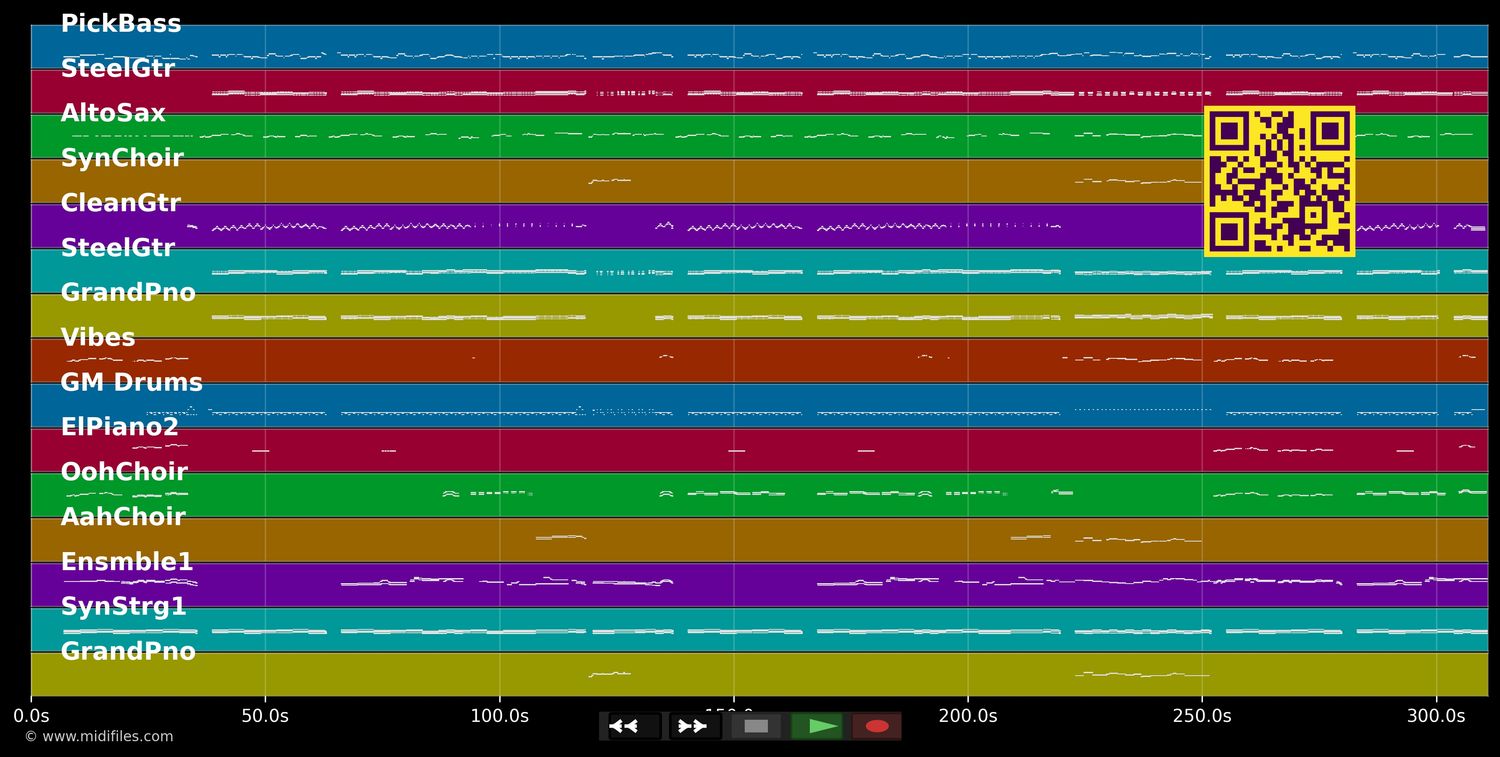Choose the SynStrg1 track label
Image resolution: width=1500 pixels, height=757 pixels.
pyautogui.click(x=123, y=607)
